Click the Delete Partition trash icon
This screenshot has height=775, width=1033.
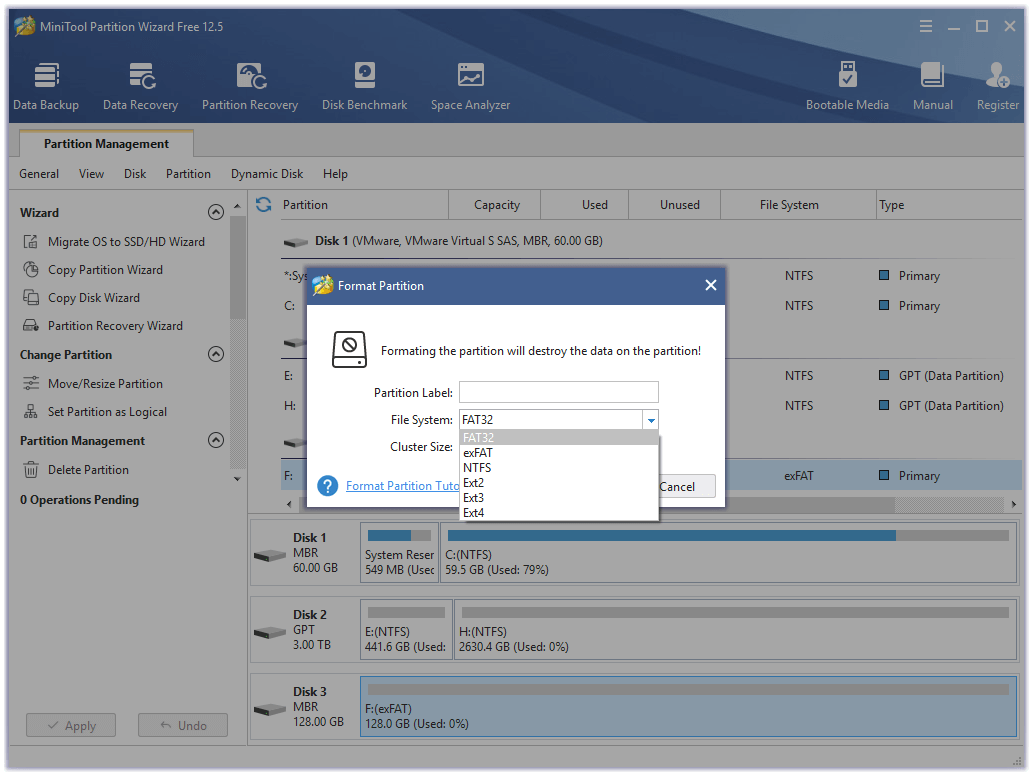tap(30, 470)
